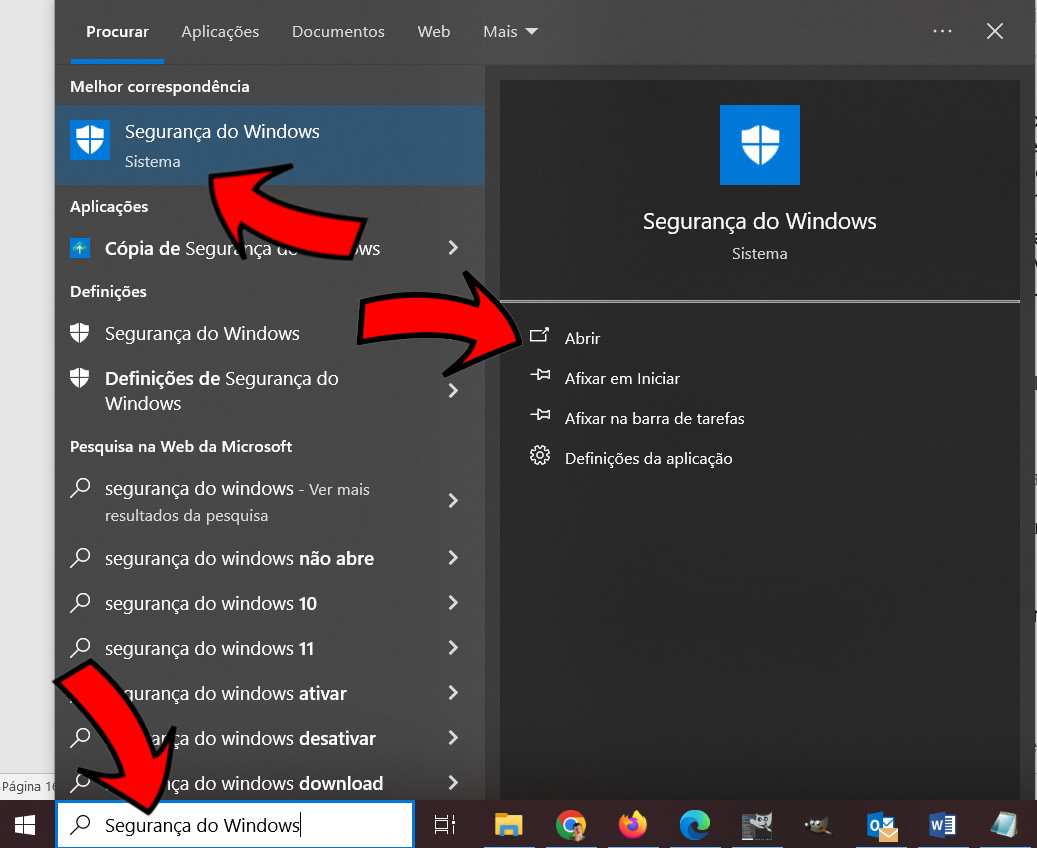Click the shield icon next to Definições de Segurança
Image resolution: width=1037 pixels, height=848 pixels.
pos(79,378)
